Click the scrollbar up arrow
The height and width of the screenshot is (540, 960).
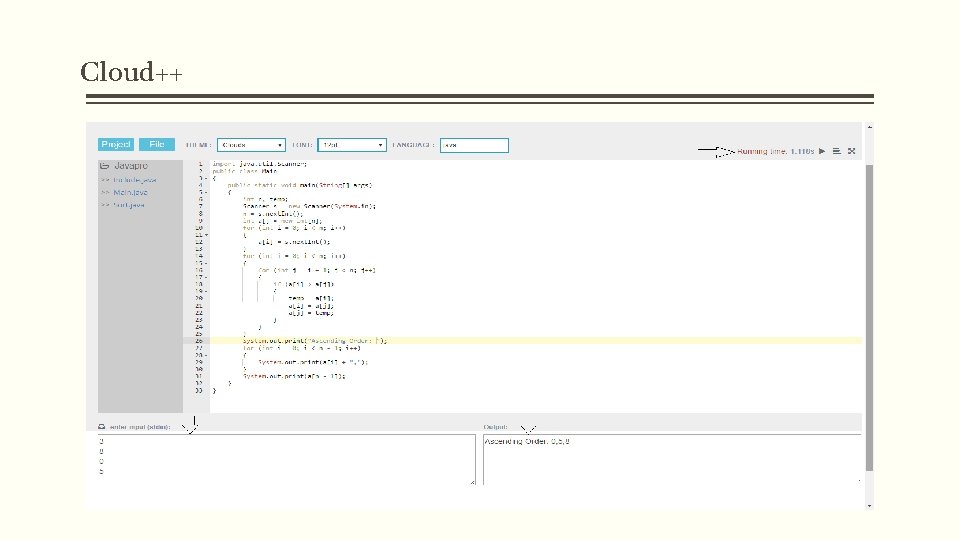(x=869, y=127)
